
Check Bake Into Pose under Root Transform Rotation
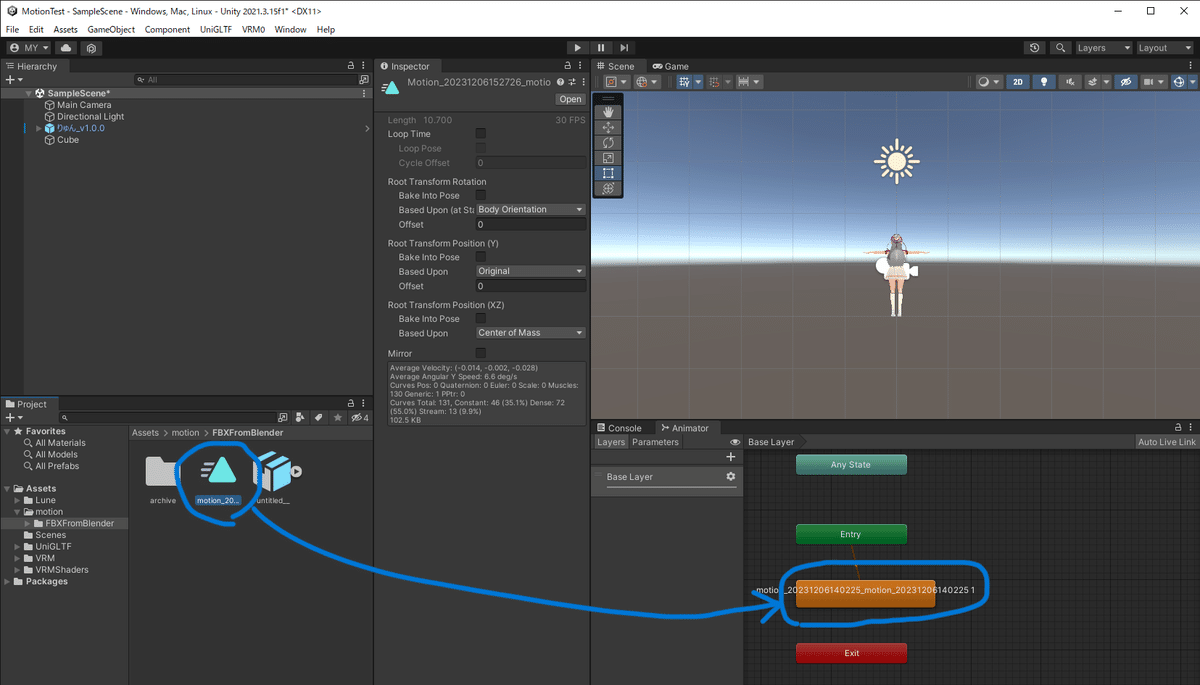pos(481,196)
